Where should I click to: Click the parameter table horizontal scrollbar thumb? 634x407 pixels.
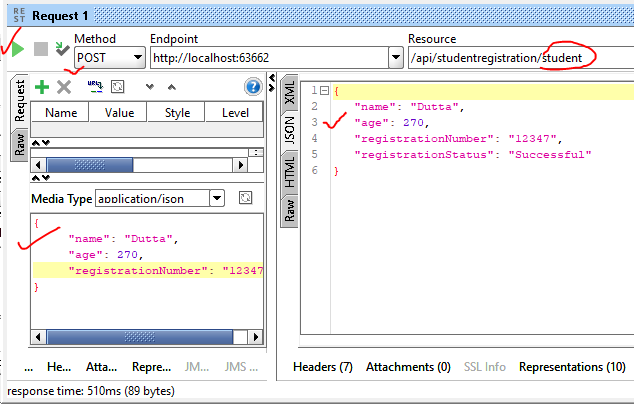click(x=90, y=165)
